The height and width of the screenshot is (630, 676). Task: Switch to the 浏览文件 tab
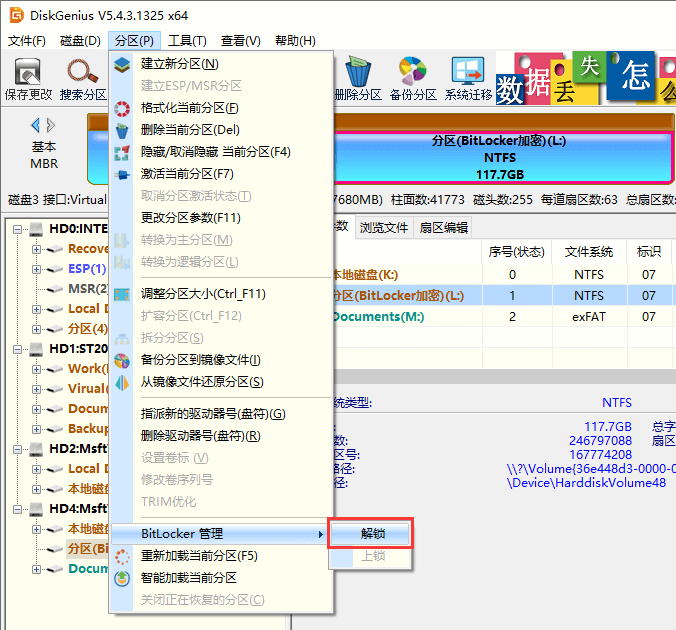(x=384, y=227)
